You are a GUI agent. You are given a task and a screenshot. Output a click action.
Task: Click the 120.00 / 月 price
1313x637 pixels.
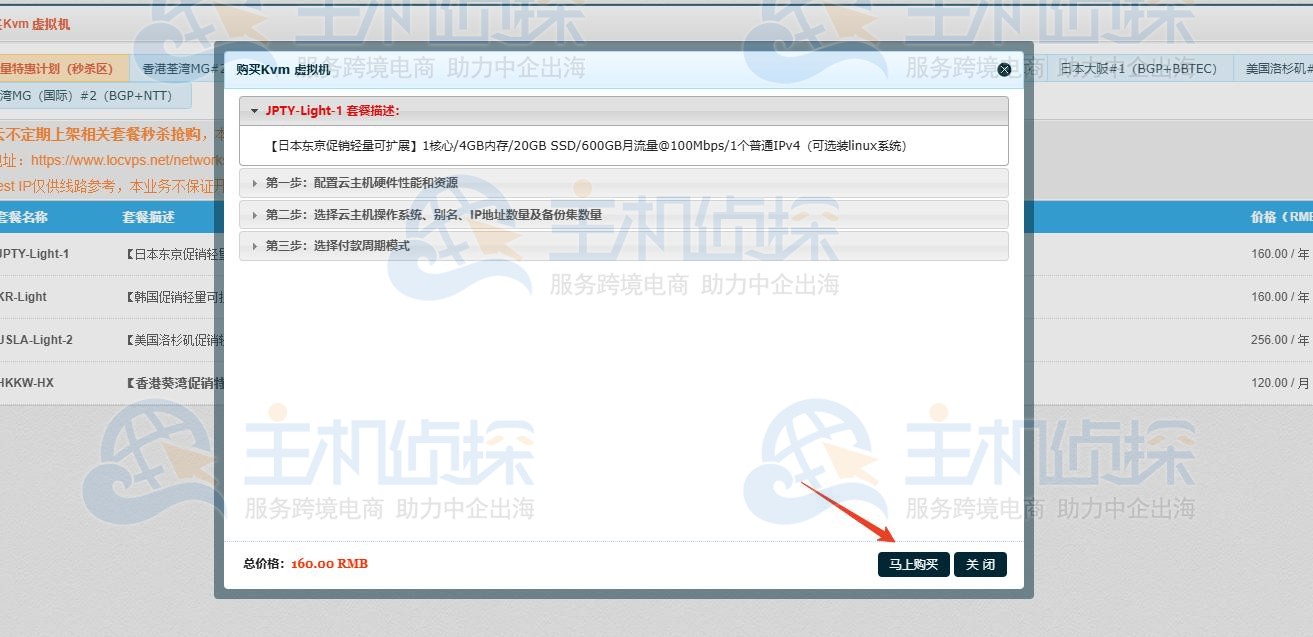pos(1280,383)
